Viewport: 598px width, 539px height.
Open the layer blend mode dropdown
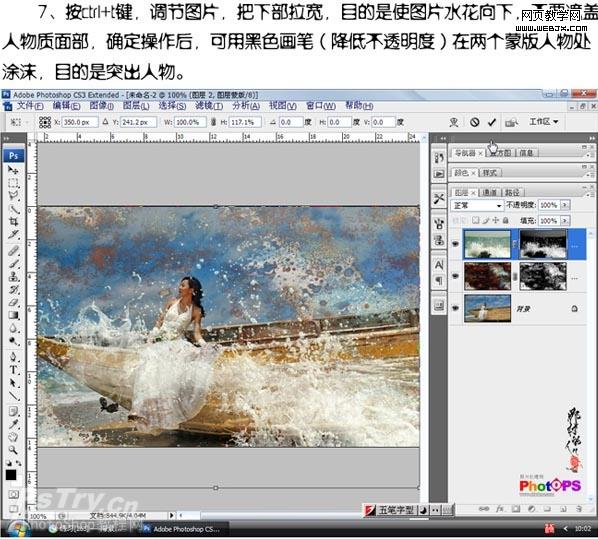click(x=477, y=206)
